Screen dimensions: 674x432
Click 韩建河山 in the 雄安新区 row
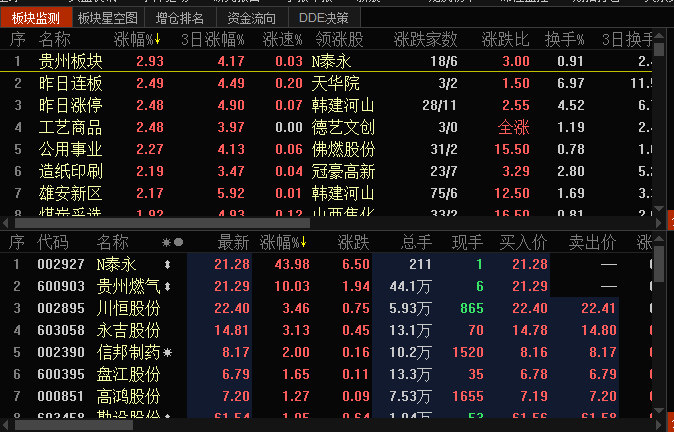tap(343, 193)
